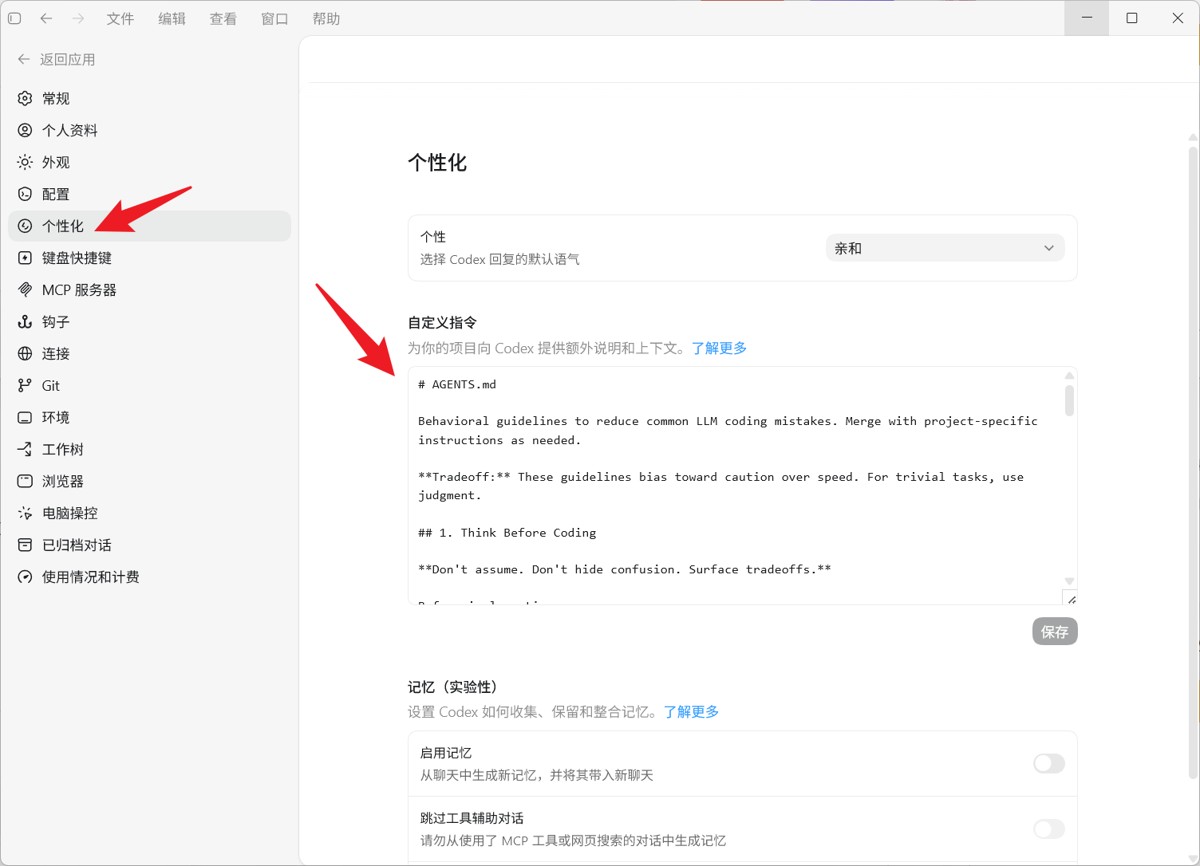Open the 使用情况和计费 settings page

pos(149,577)
